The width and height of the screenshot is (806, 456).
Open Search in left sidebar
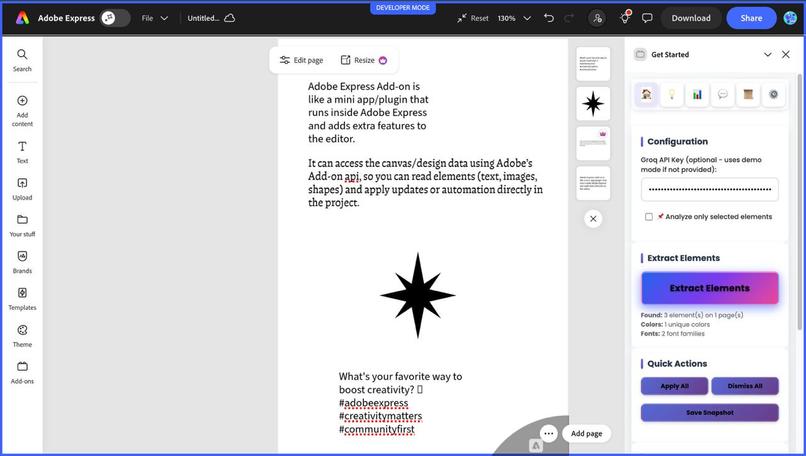pos(22,60)
